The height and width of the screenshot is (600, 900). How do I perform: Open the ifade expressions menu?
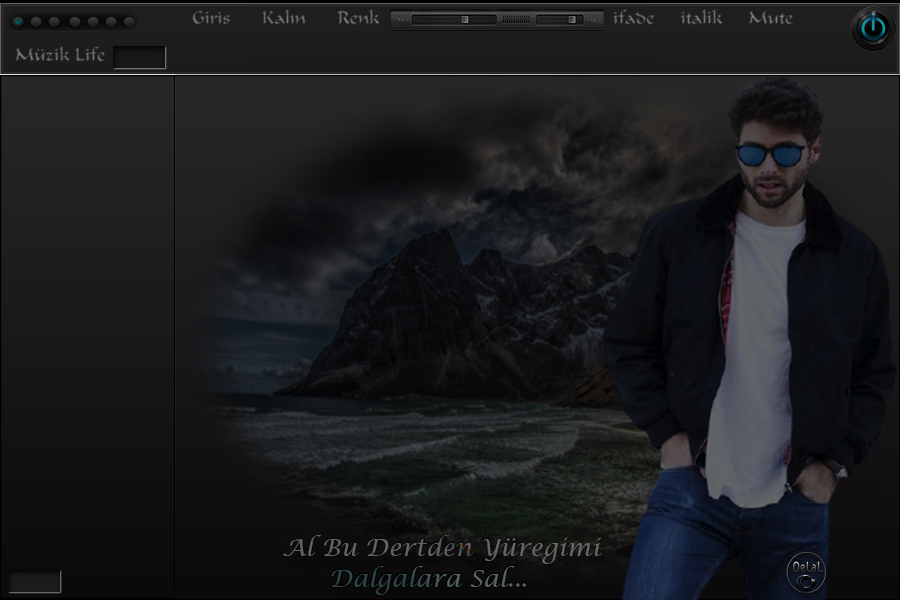point(633,18)
